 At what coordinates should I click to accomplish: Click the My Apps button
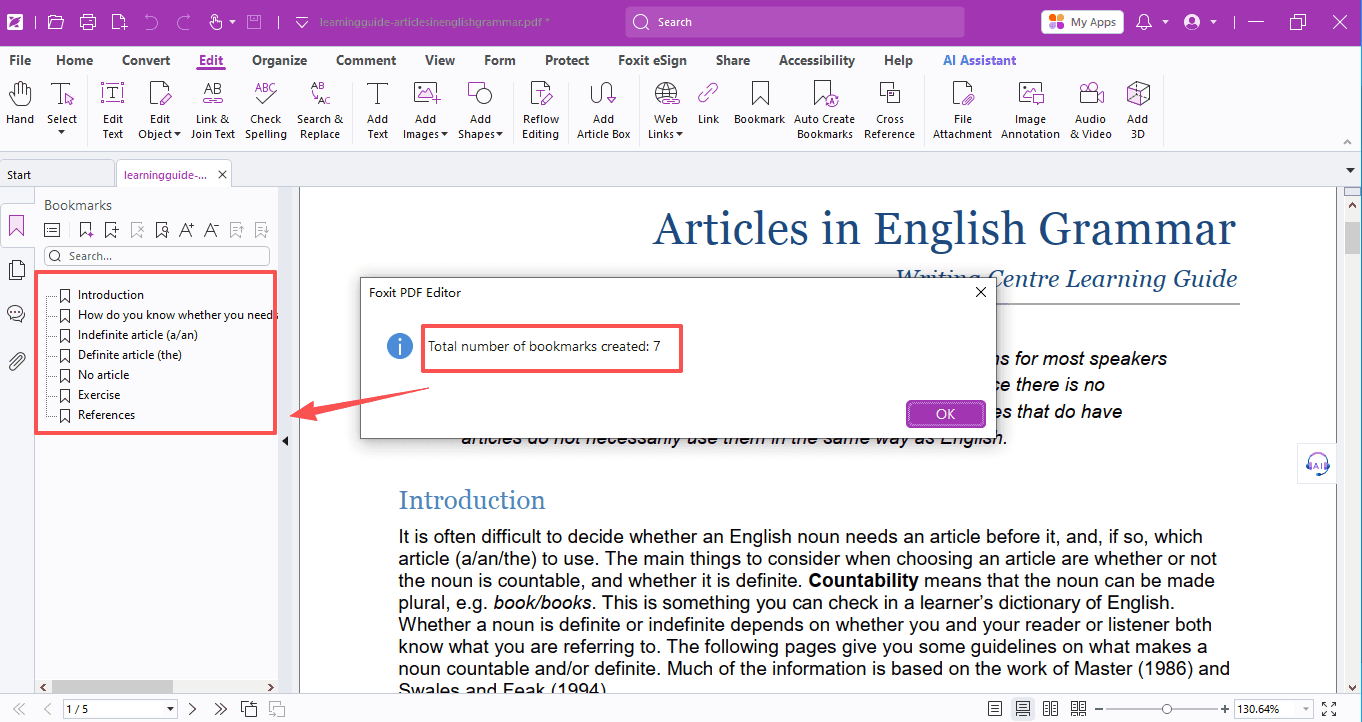click(1082, 22)
